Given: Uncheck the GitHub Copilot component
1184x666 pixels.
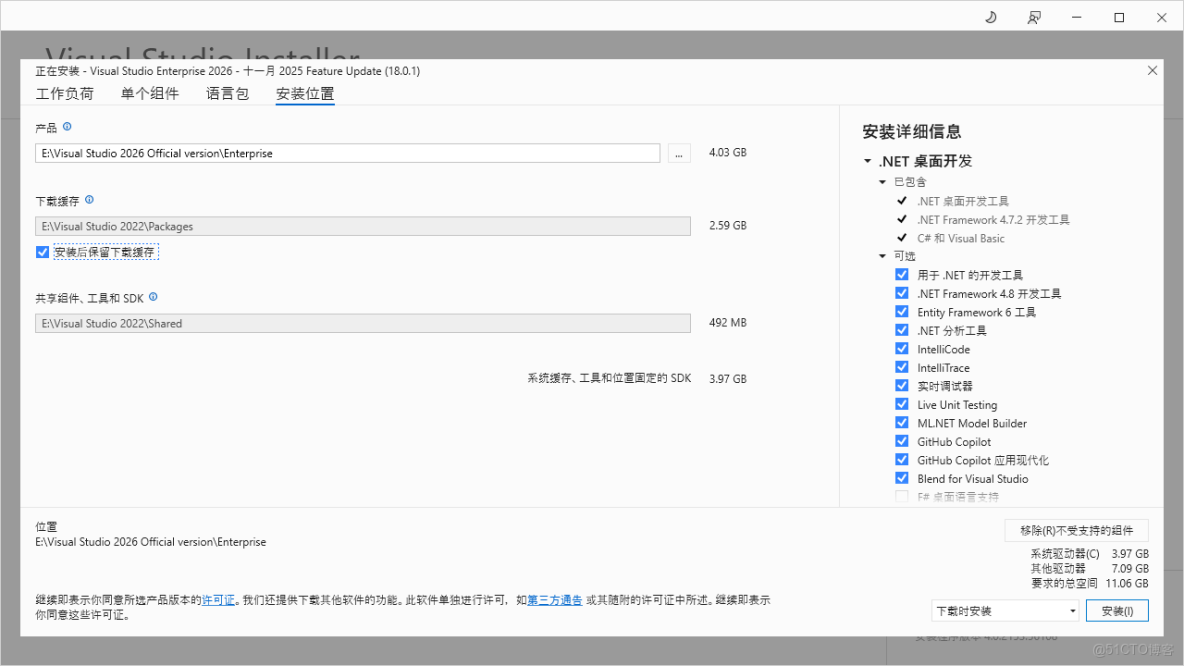Looking at the screenshot, I should [x=901, y=441].
